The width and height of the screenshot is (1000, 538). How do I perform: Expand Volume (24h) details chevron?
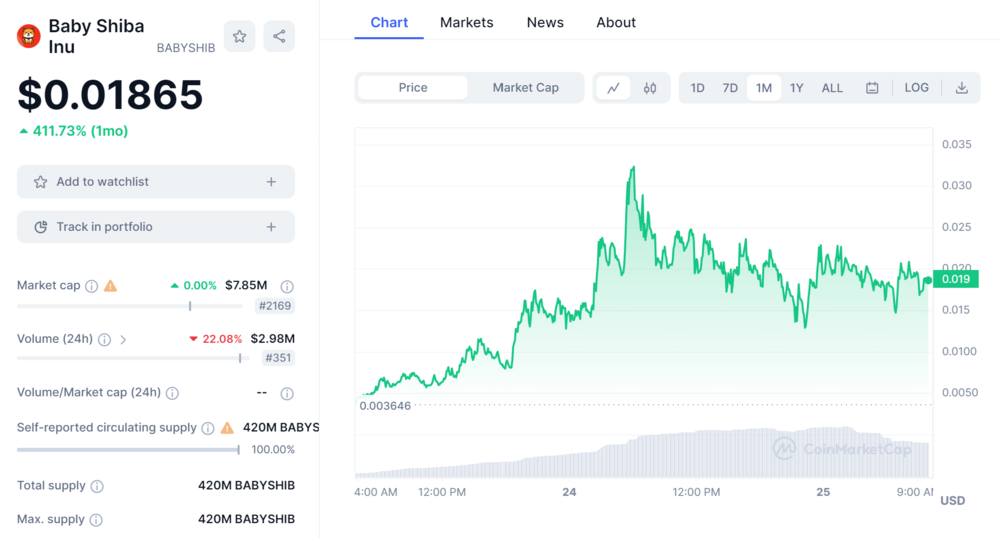pos(123,340)
